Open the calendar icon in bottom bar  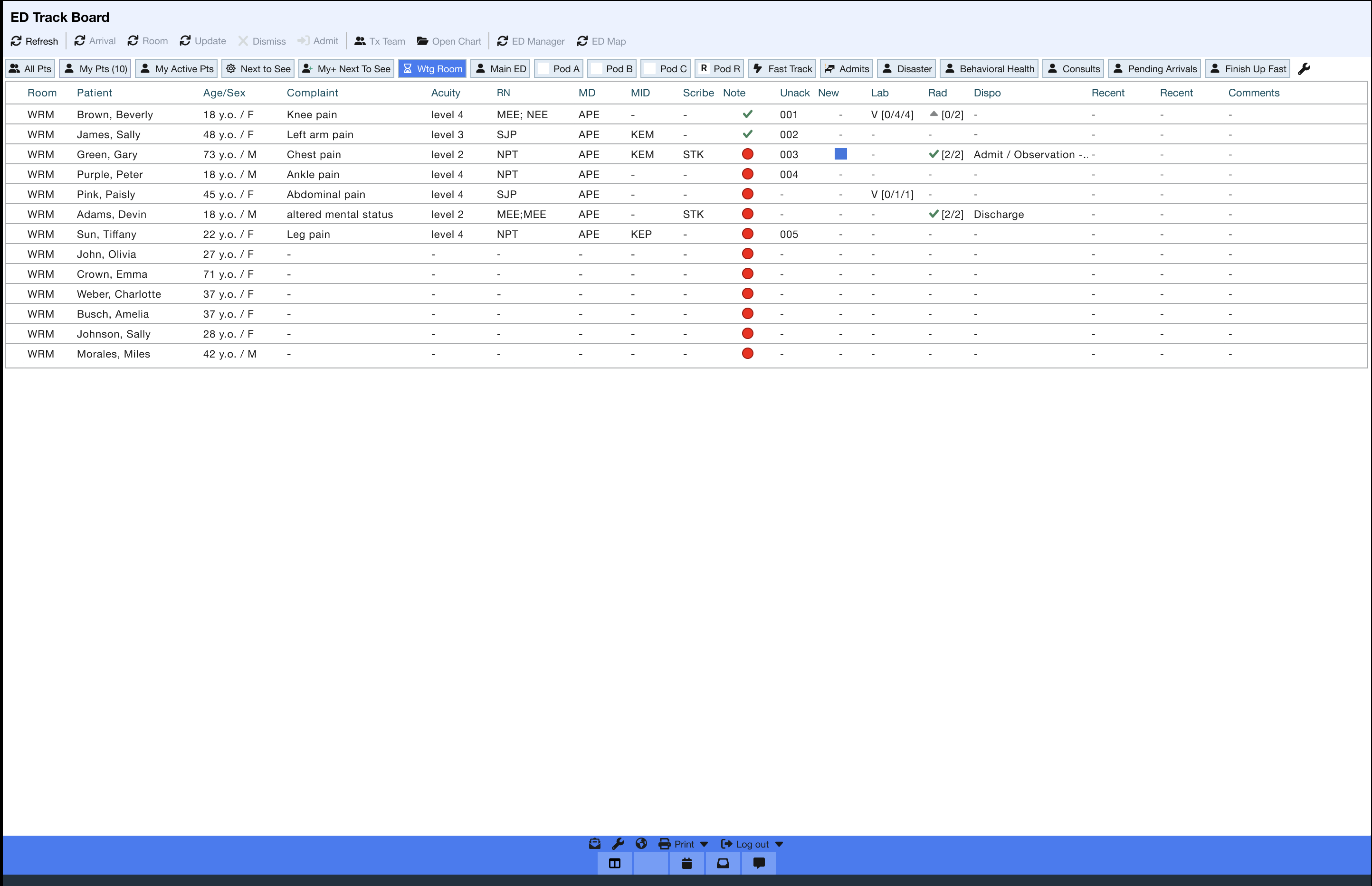(686, 863)
